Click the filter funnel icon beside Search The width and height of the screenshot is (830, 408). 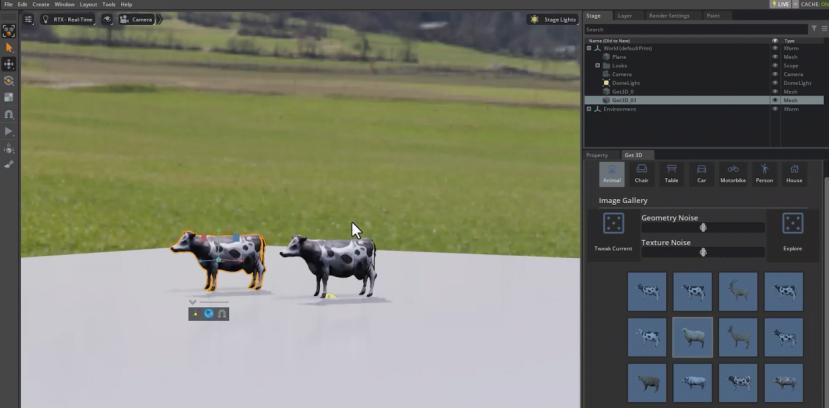814,29
